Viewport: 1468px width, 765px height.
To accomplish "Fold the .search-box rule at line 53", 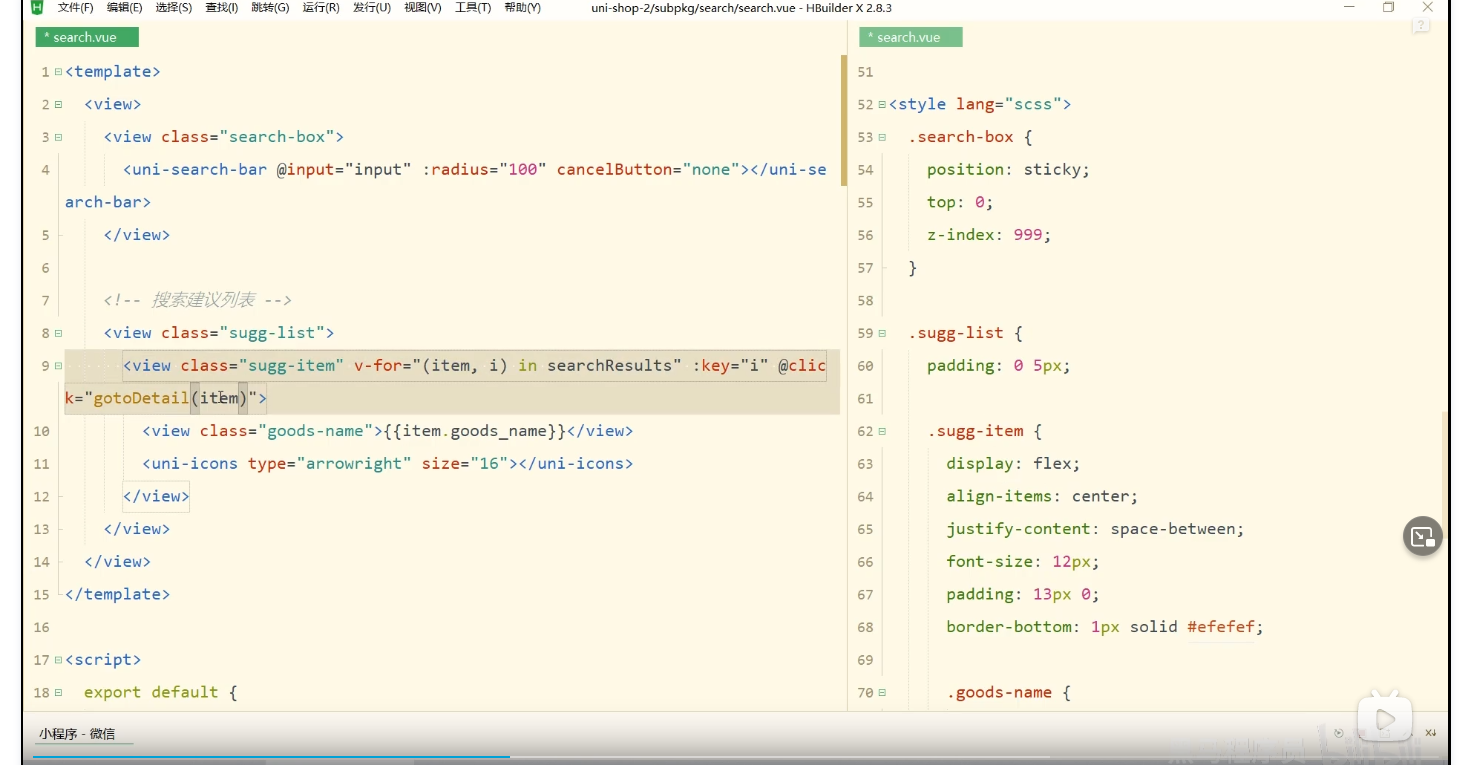I will [x=882, y=137].
